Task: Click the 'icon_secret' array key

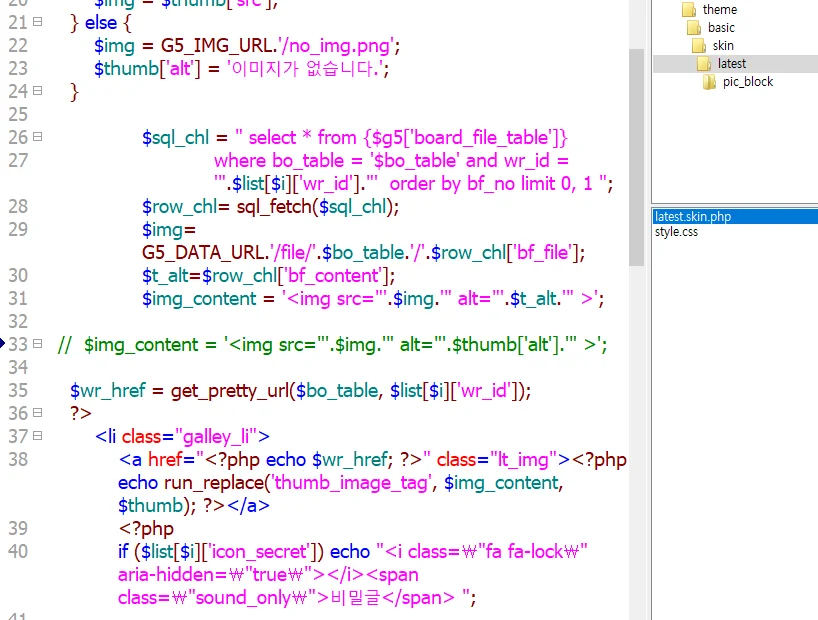Action: point(261,552)
